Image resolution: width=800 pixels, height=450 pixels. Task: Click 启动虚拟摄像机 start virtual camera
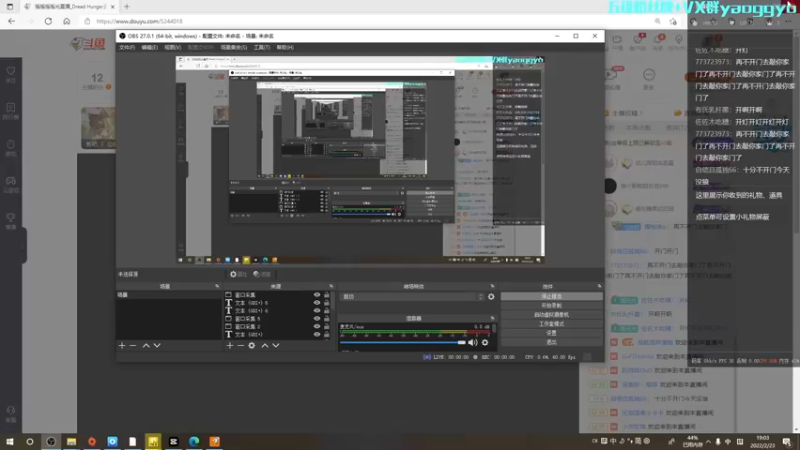[x=551, y=315]
